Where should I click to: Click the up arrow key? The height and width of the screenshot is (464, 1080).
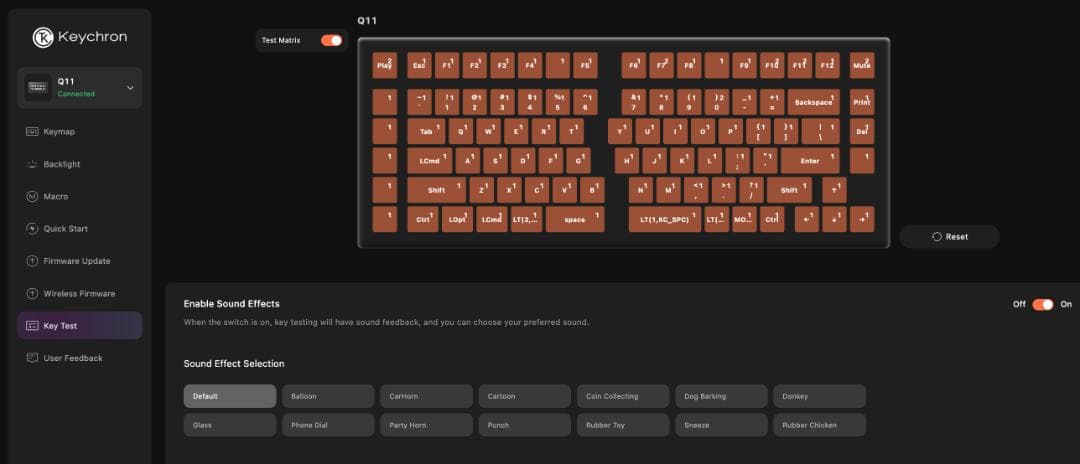(834, 190)
